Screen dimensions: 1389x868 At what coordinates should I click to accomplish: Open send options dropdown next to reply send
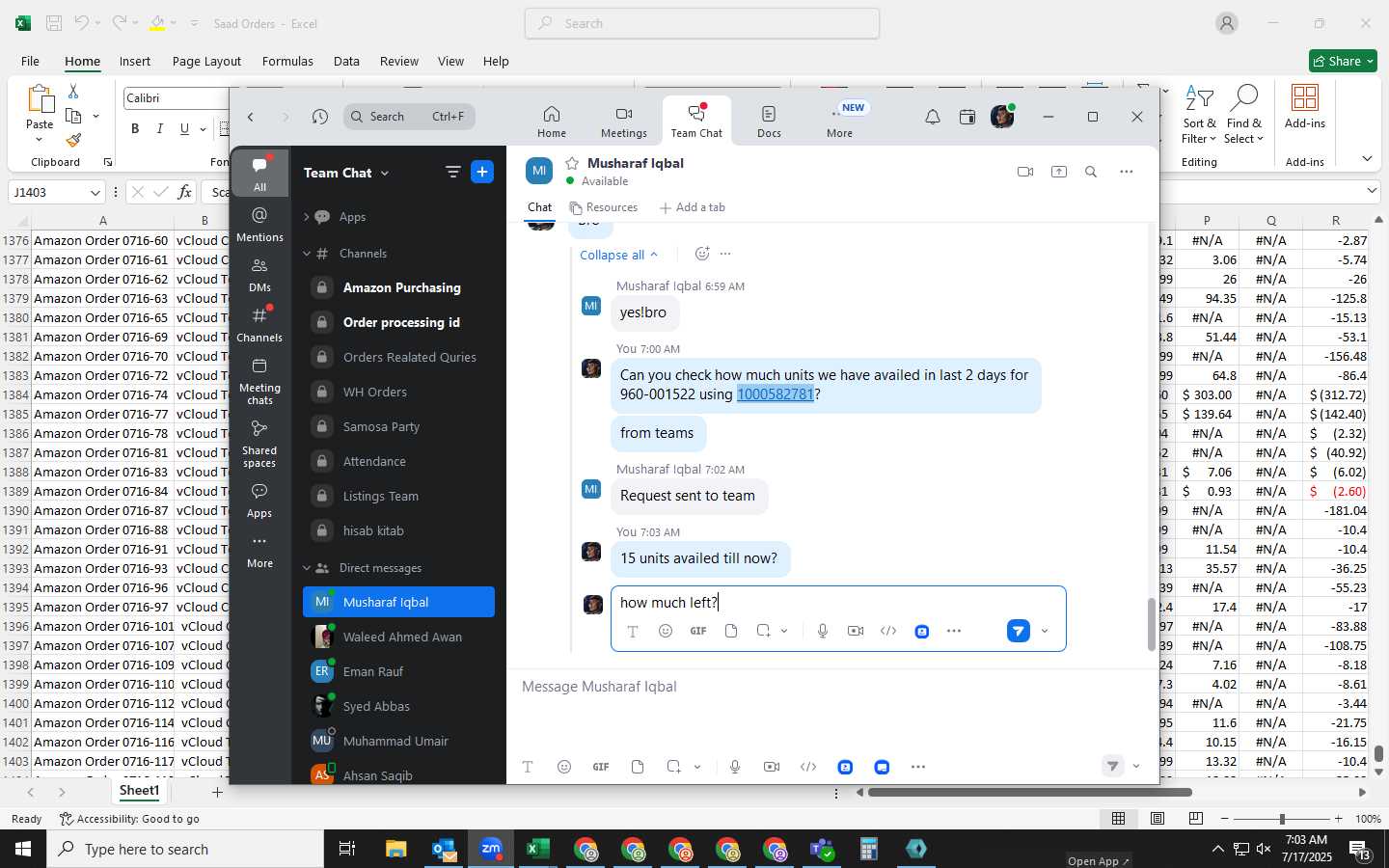click(1045, 632)
